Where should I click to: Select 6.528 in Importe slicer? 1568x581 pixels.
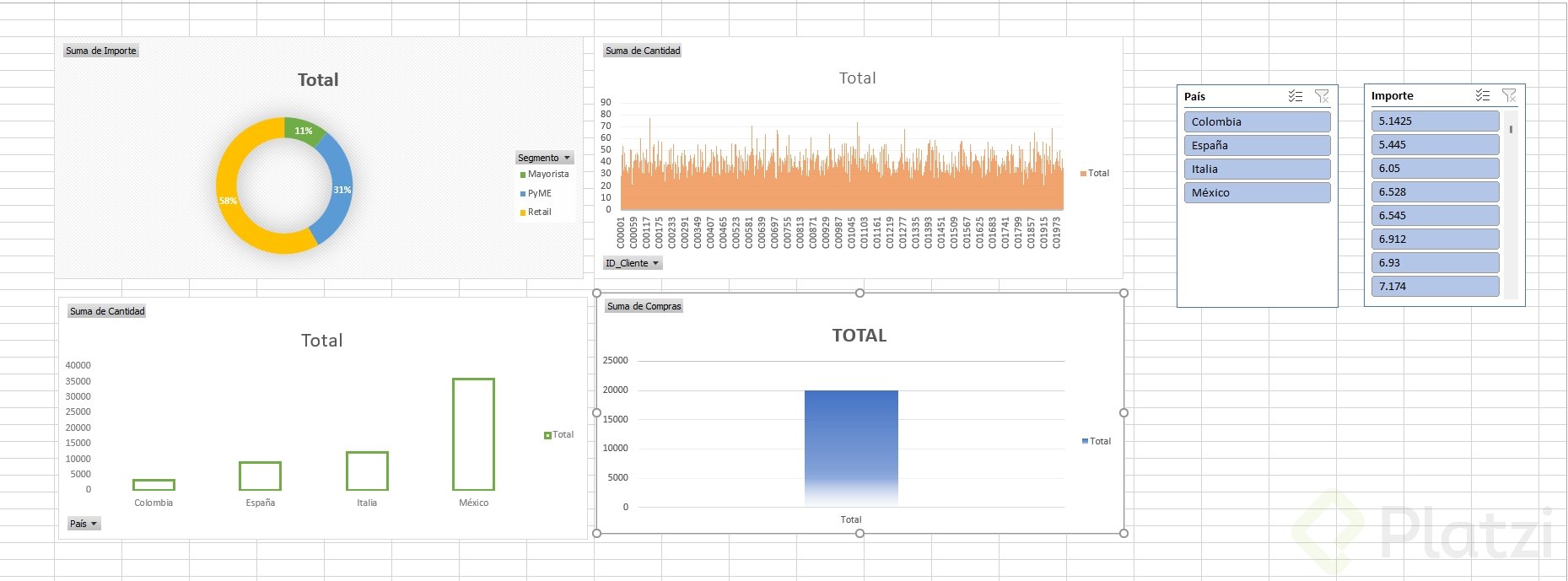point(1435,191)
